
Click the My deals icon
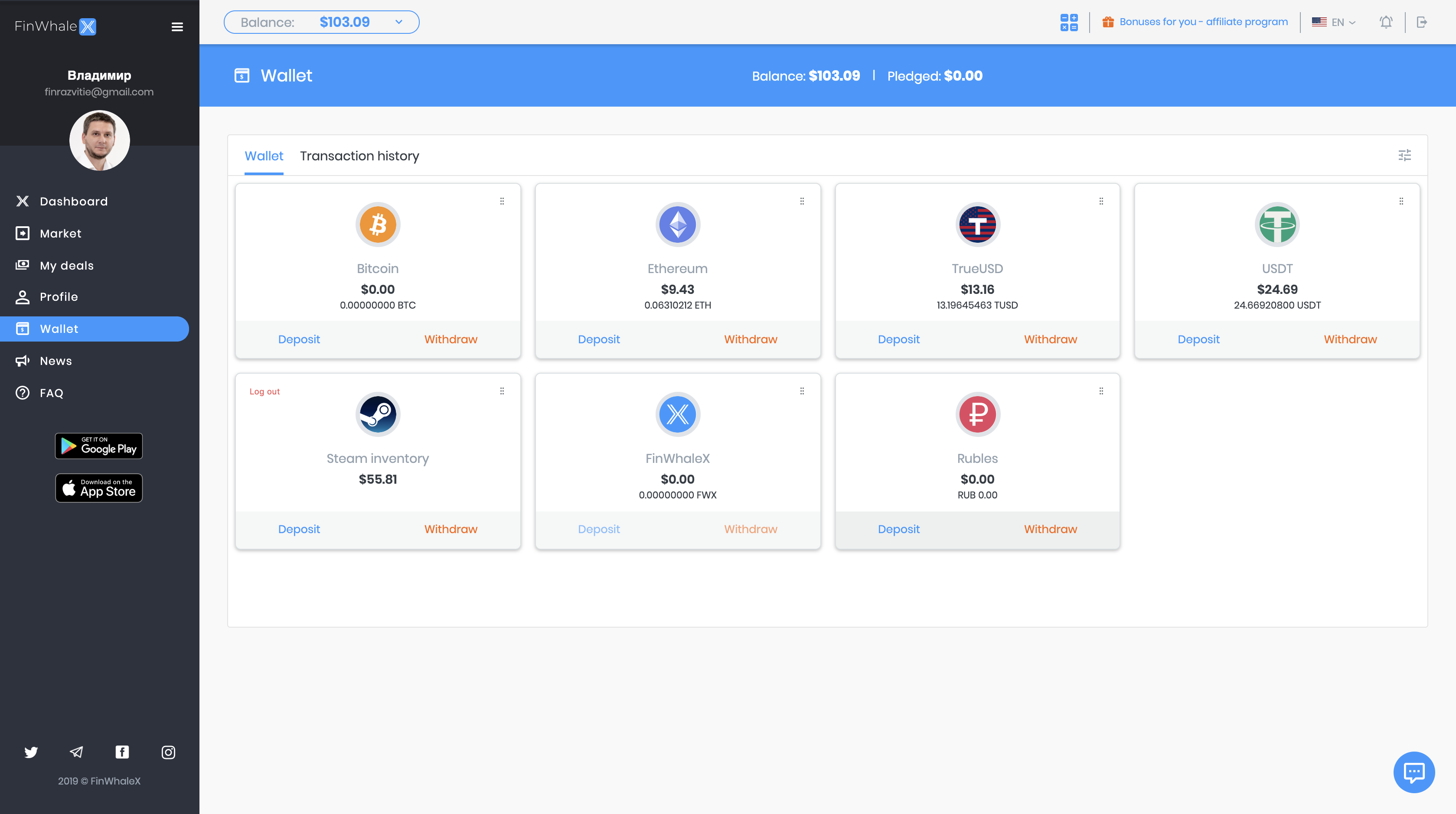pos(23,265)
